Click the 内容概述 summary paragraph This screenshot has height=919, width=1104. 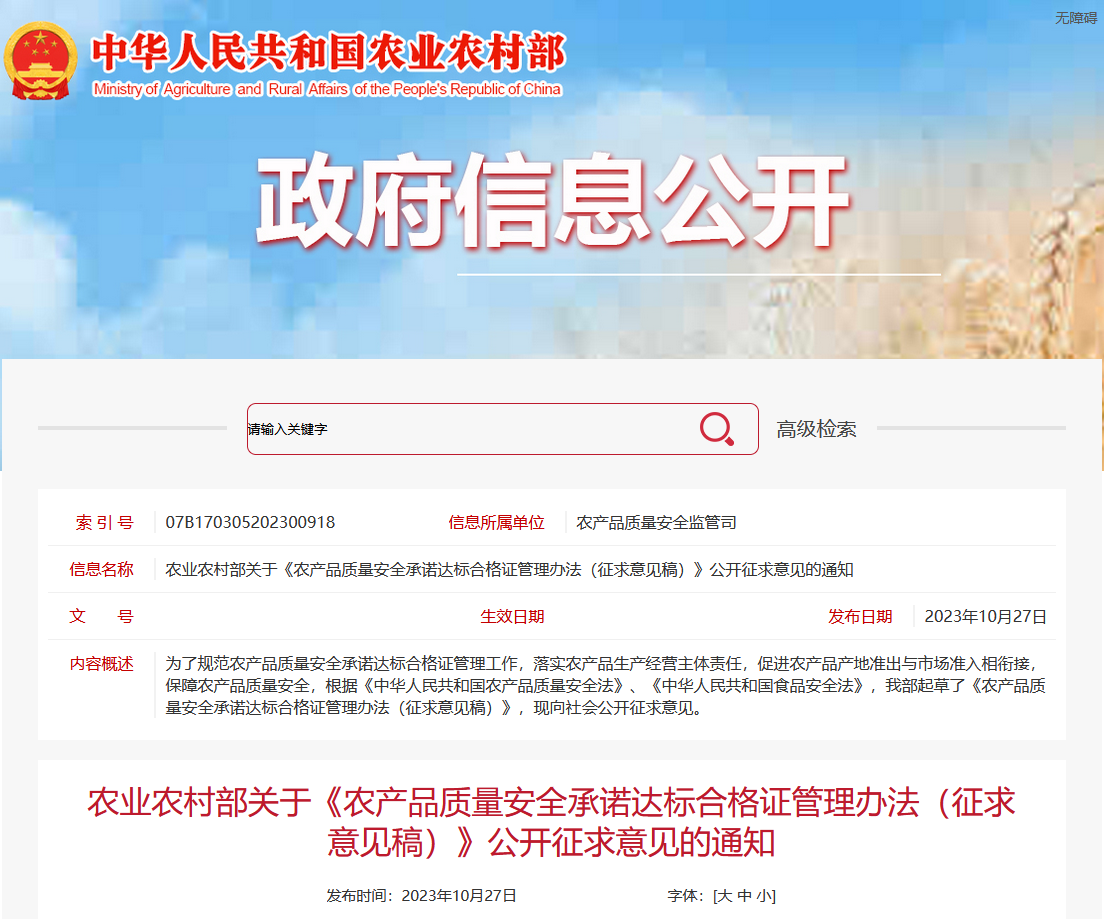click(606, 686)
